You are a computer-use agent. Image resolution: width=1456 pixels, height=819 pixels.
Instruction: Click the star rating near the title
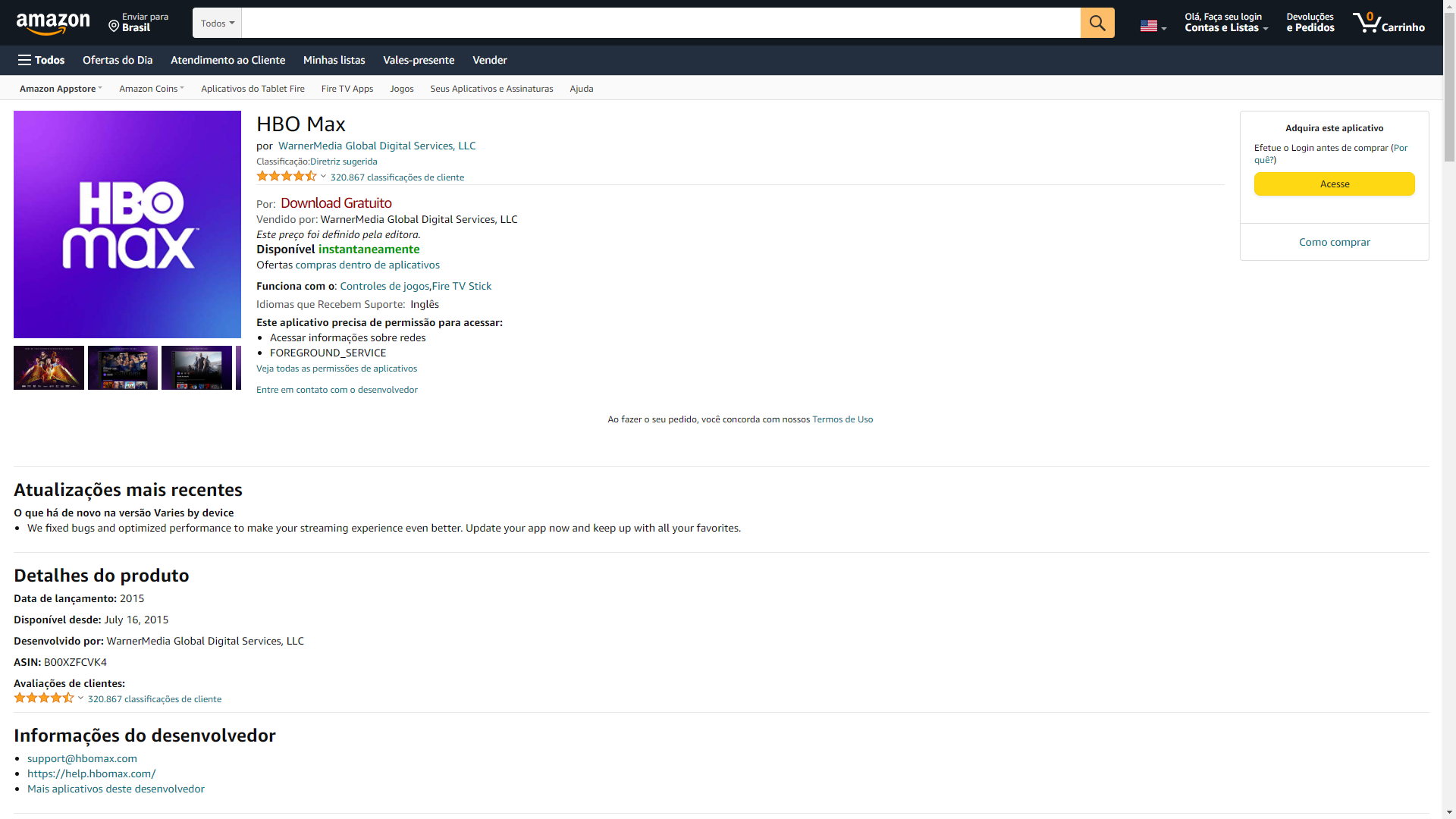point(287,176)
